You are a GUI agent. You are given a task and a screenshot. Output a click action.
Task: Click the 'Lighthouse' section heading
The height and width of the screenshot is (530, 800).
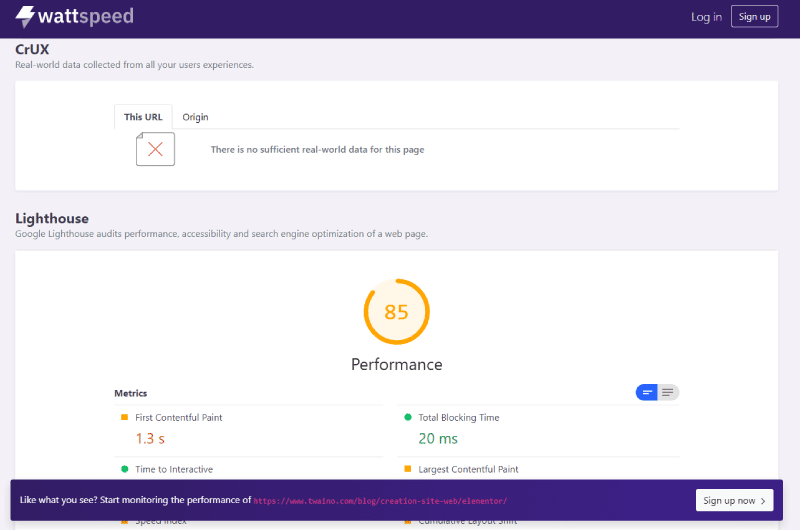(52, 218)
